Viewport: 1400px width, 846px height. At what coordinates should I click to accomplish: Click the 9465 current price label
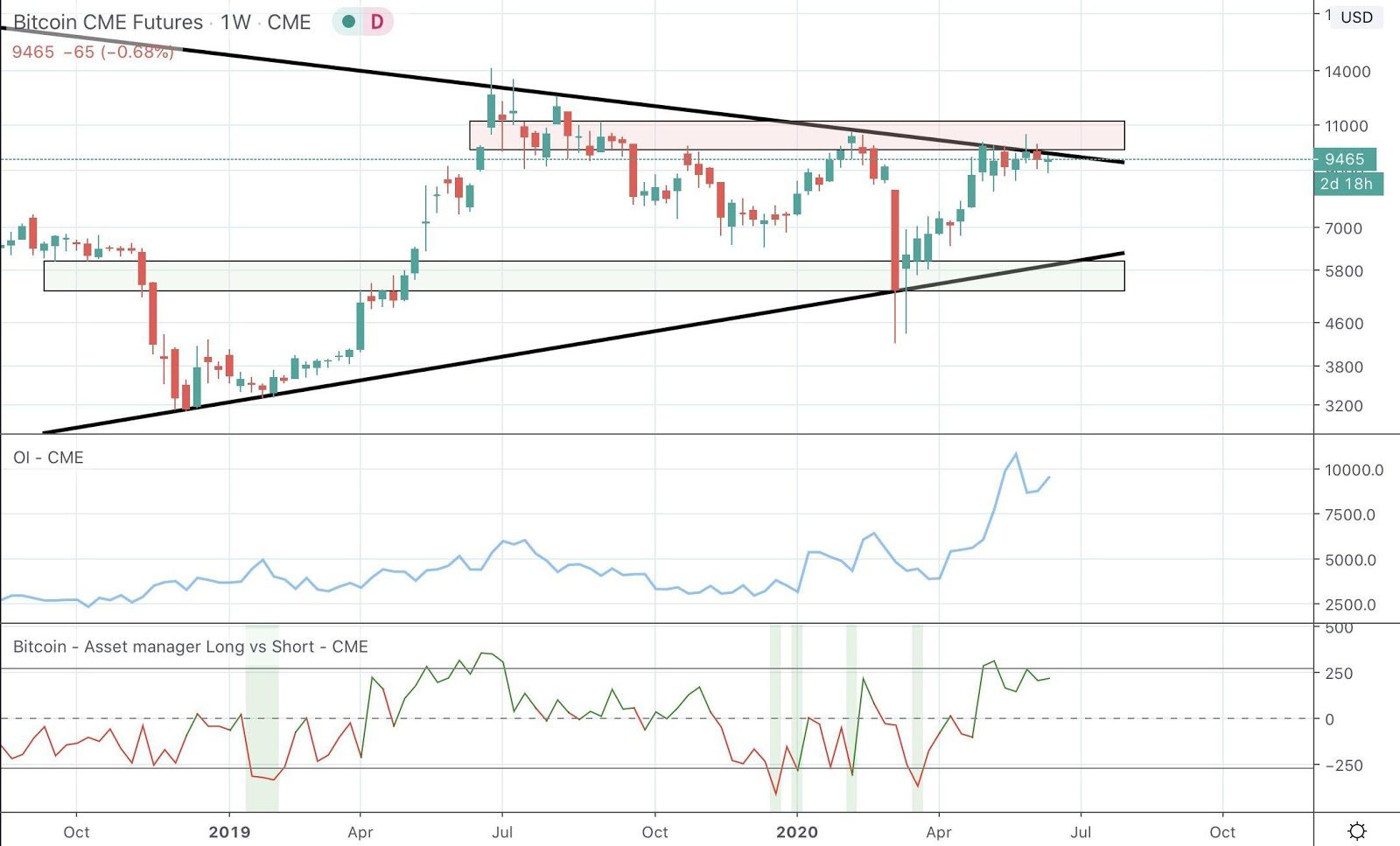tap(1344, 159)
